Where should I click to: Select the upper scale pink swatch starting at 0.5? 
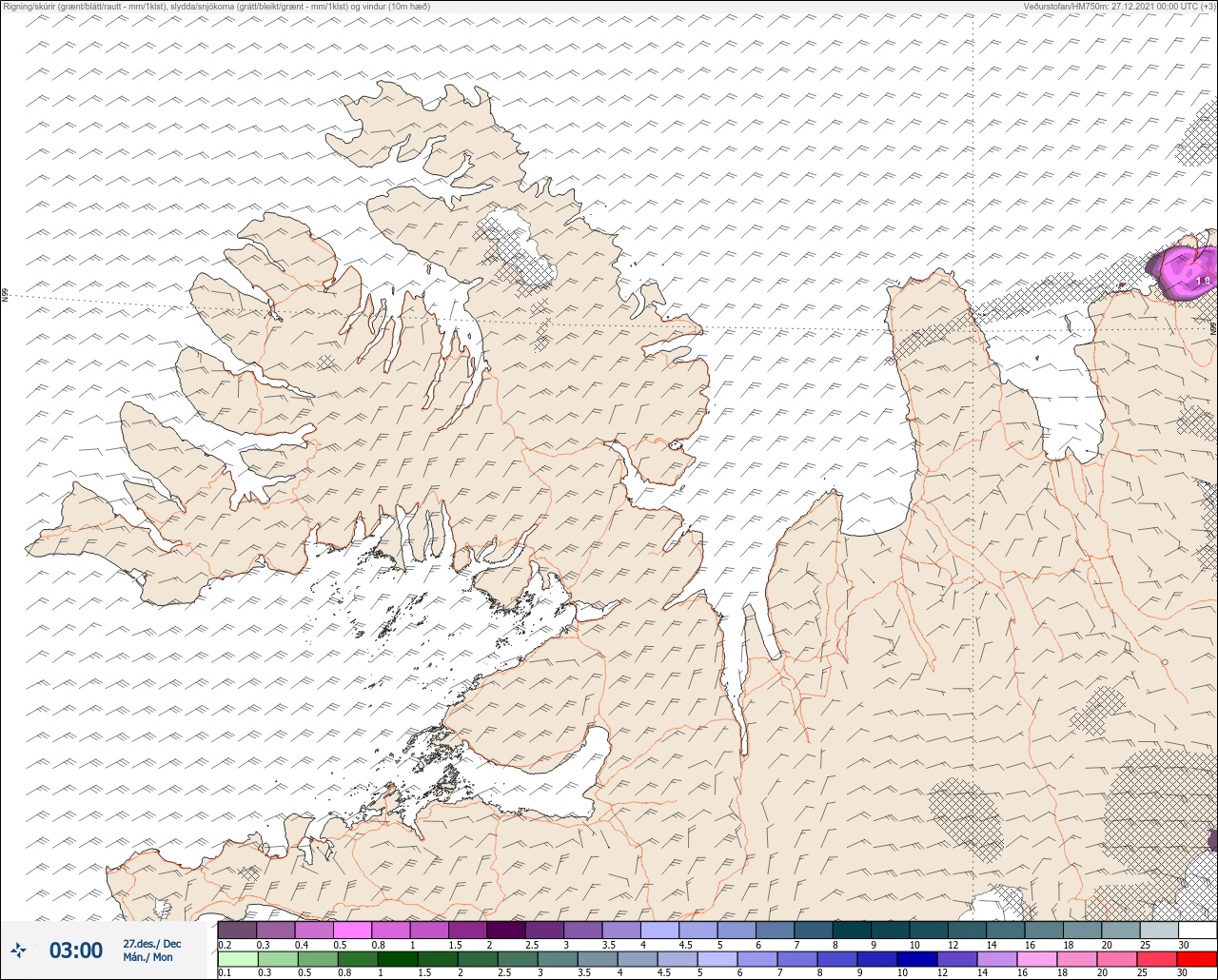click(x=352, y=930)
